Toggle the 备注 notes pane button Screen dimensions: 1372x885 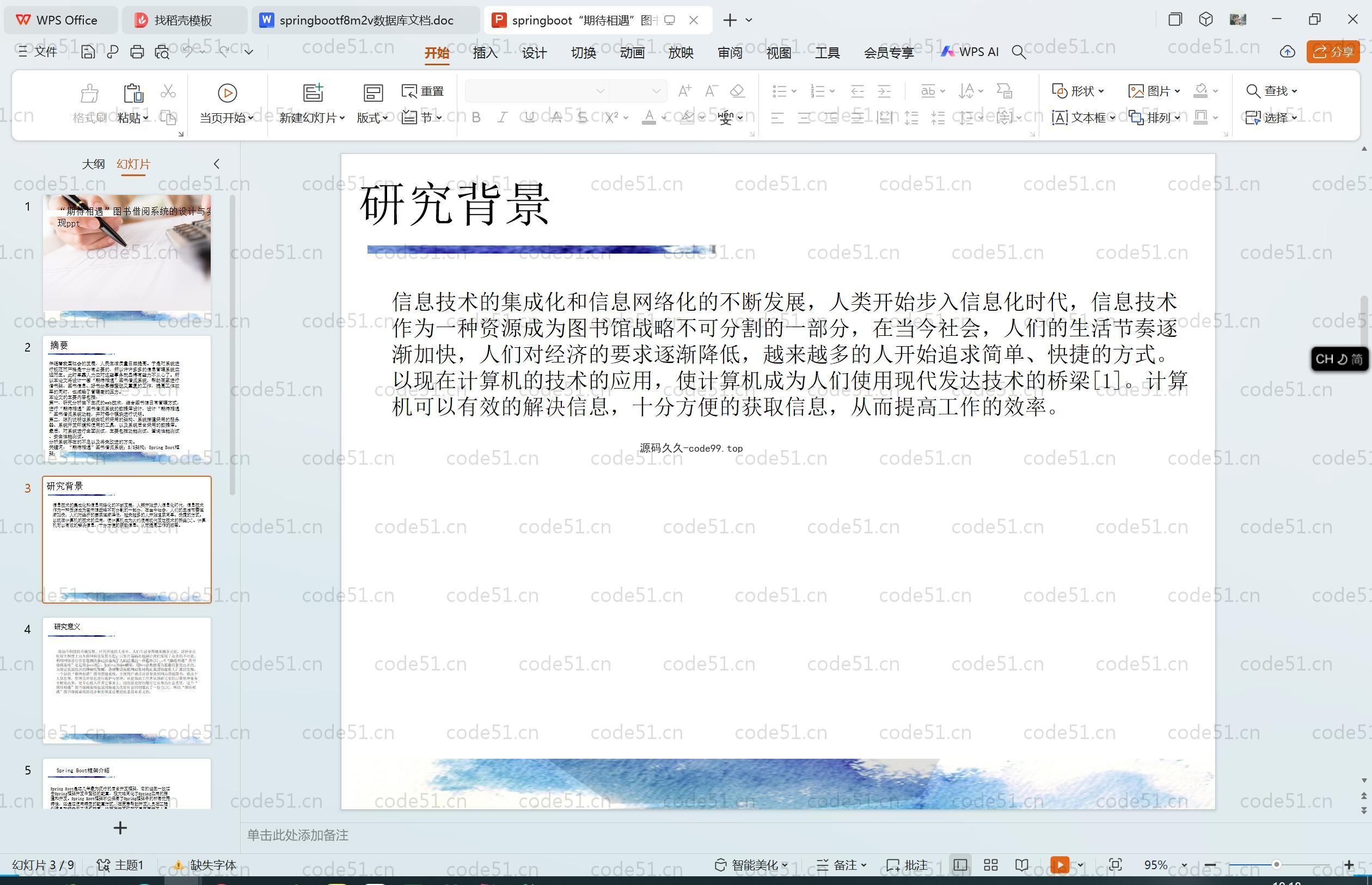click(x=842, y=865)
